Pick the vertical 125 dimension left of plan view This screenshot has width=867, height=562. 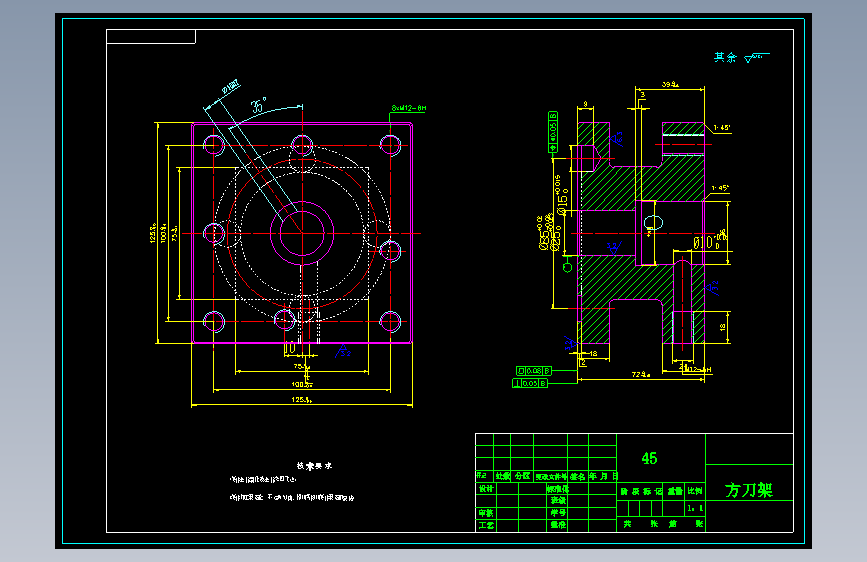[x=153, y=233]
